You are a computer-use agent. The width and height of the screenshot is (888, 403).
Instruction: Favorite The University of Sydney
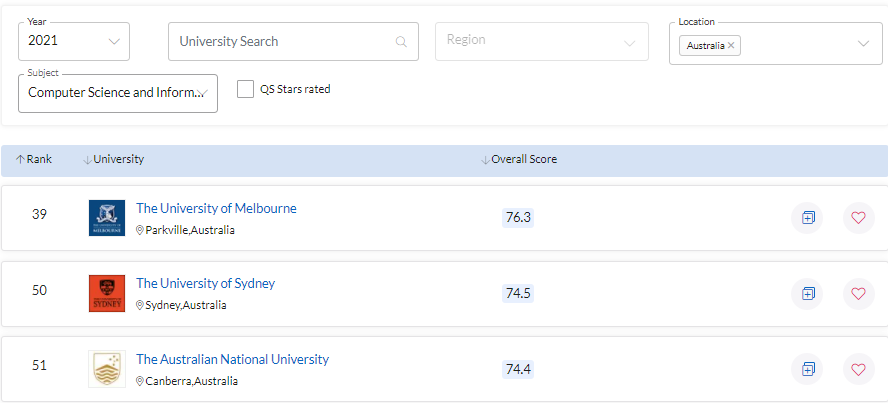(x=859, y=293)
